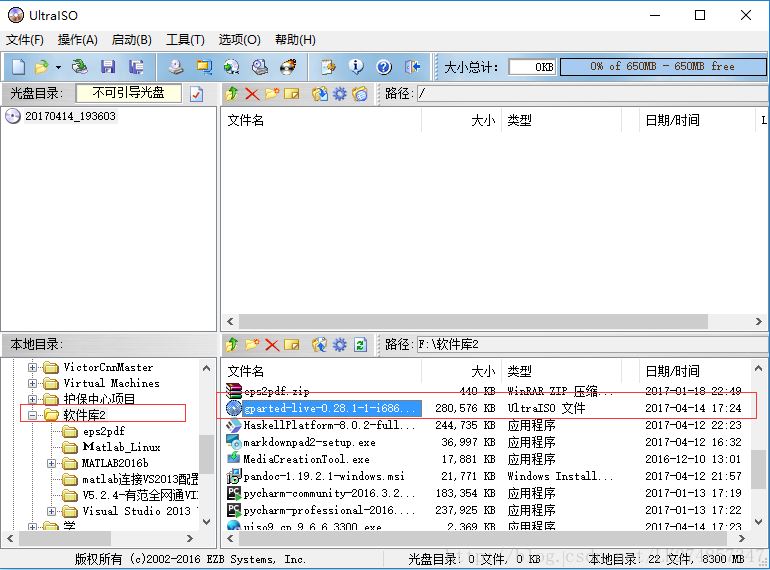Click the disc path field showing /
Screen dimensions: 770x570
[592, 93]
